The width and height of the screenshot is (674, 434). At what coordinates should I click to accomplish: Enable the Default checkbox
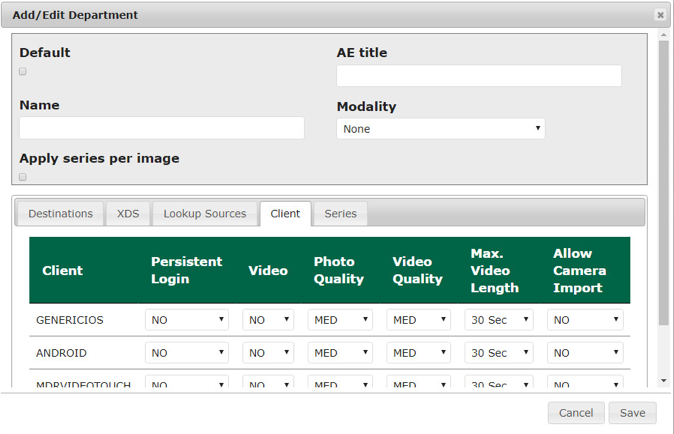click(23, 72)
